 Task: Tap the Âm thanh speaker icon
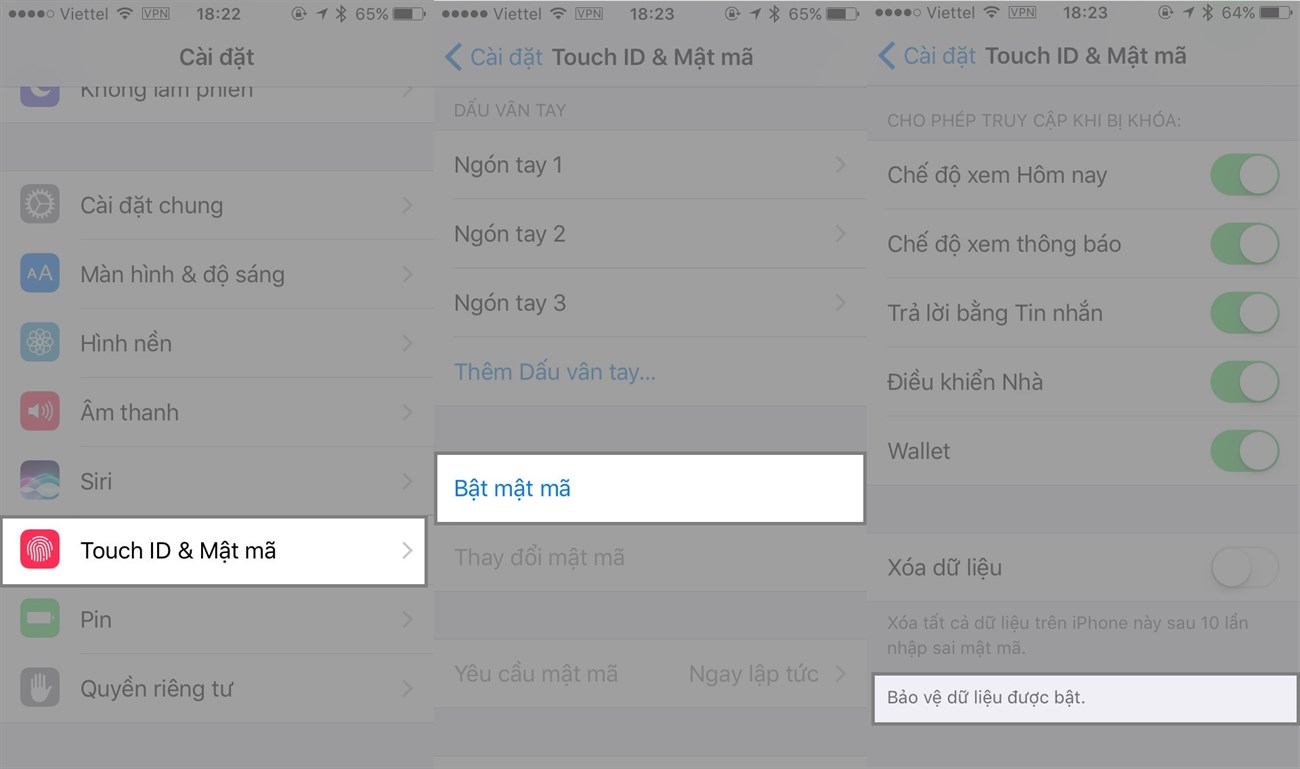[x=40, y=412]
